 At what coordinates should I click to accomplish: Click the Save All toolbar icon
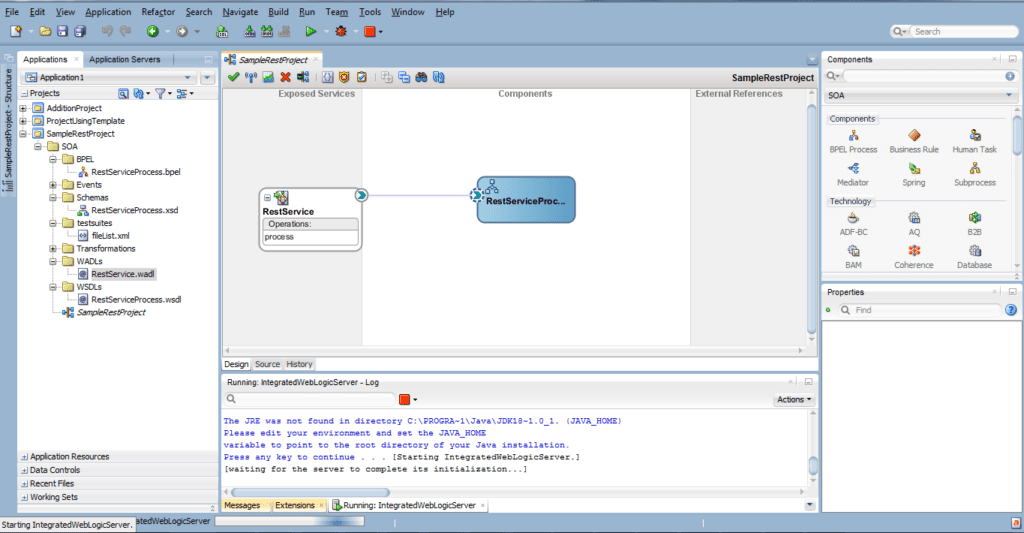click(80, 31)
